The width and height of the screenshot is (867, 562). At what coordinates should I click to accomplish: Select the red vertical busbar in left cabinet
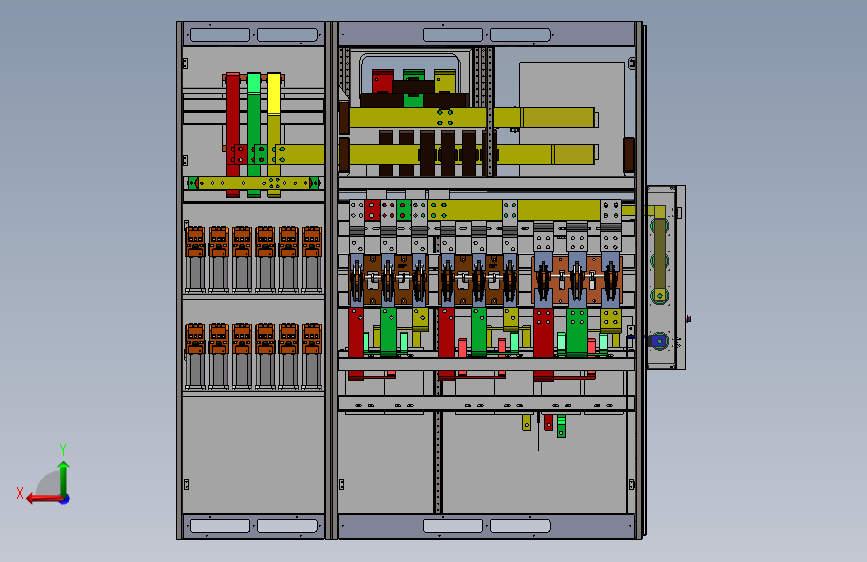[233, 134]
